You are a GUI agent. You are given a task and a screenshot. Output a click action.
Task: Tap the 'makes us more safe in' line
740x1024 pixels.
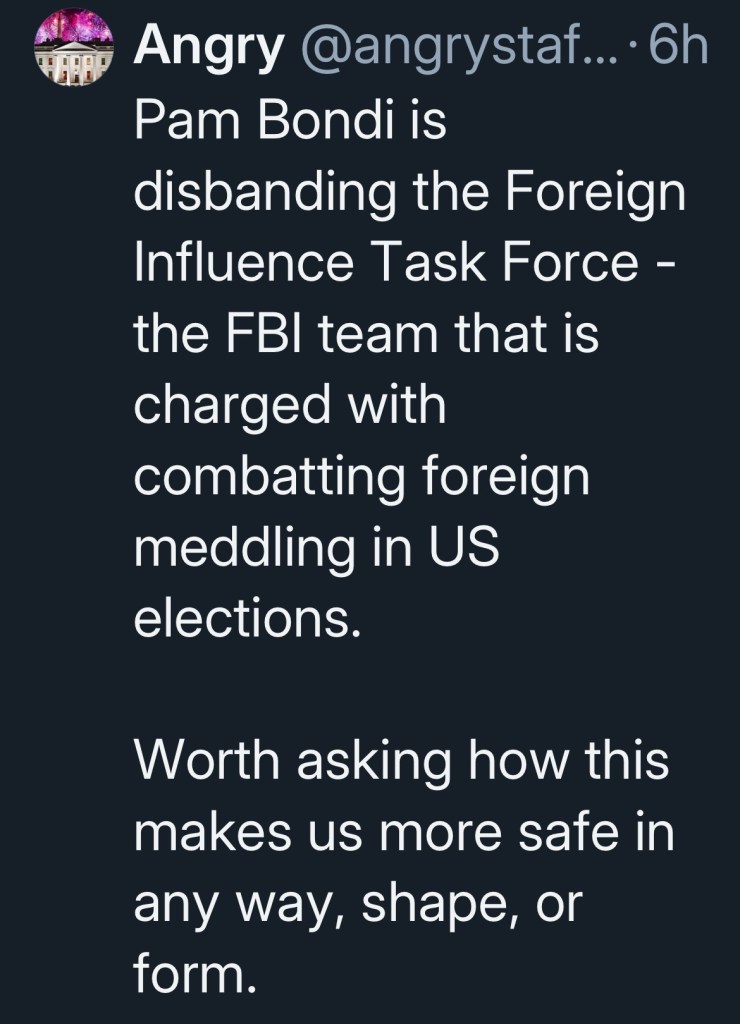pyautogui.click(x=404, y=834)
